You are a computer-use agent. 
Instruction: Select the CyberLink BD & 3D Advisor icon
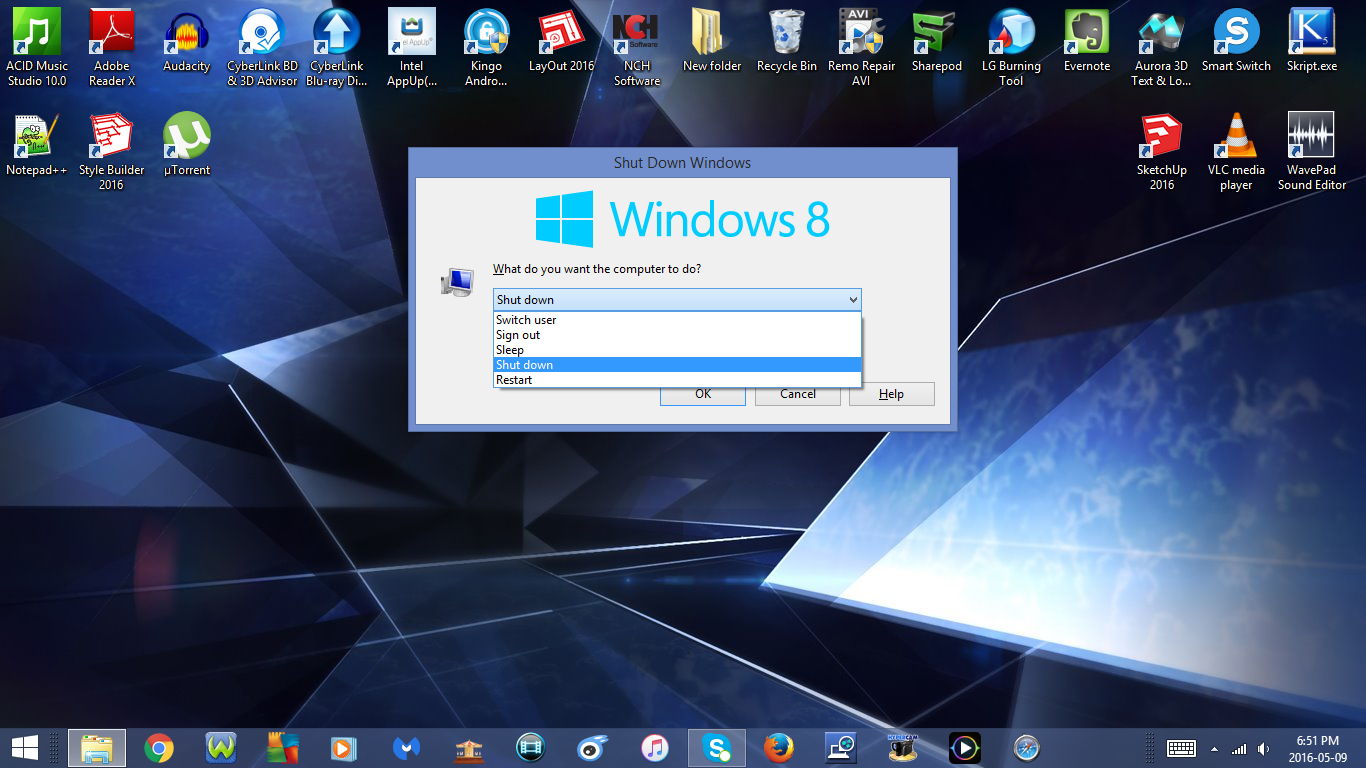(262, 47)
